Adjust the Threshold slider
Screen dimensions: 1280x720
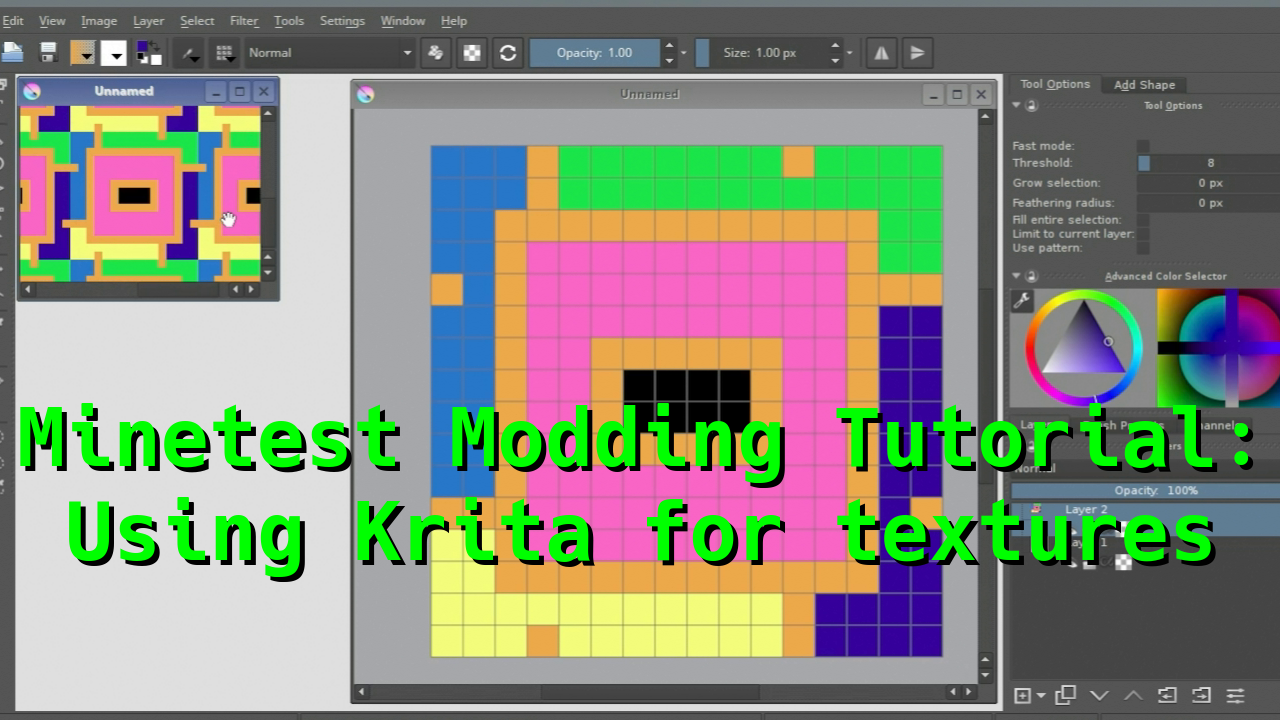tap(1210, 163)
